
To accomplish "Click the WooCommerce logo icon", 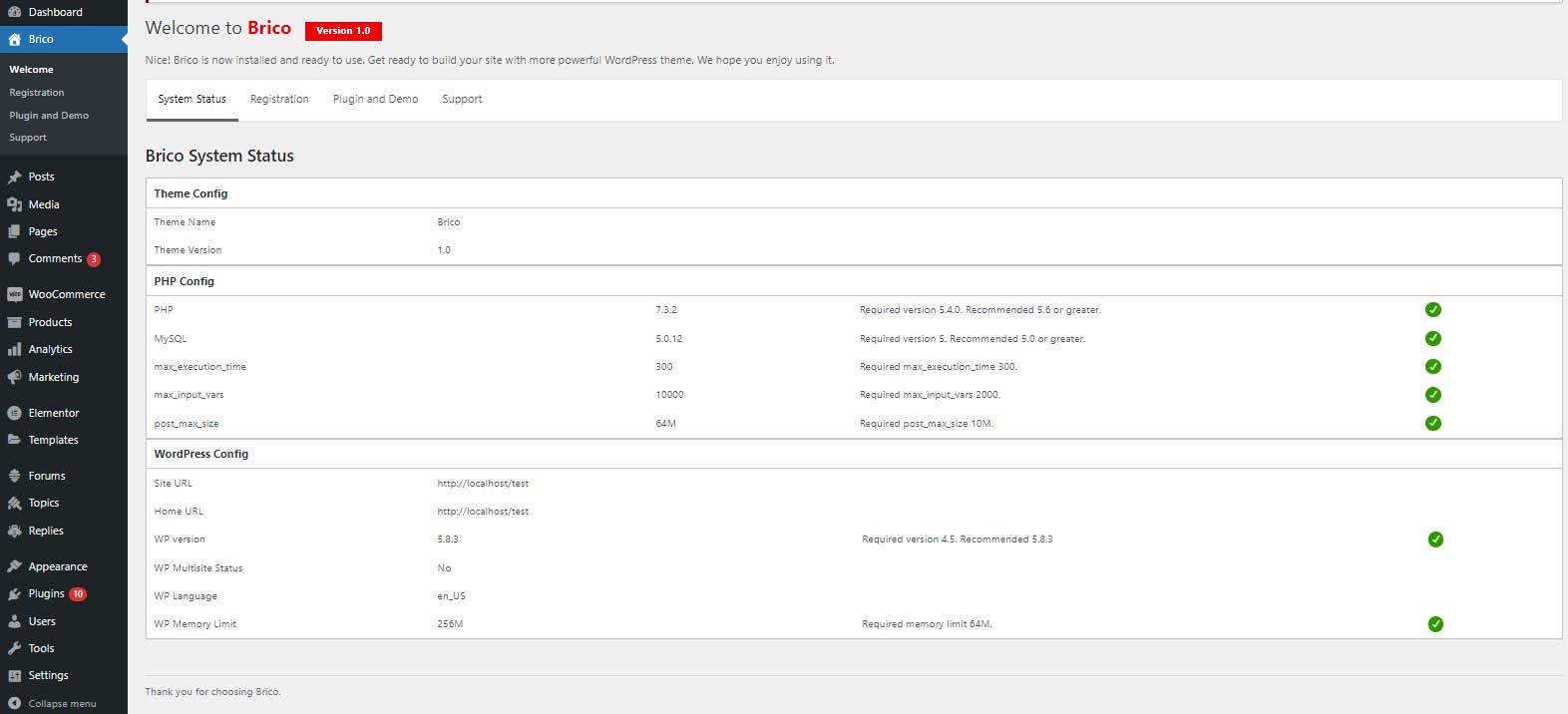I will click(14, 294).
